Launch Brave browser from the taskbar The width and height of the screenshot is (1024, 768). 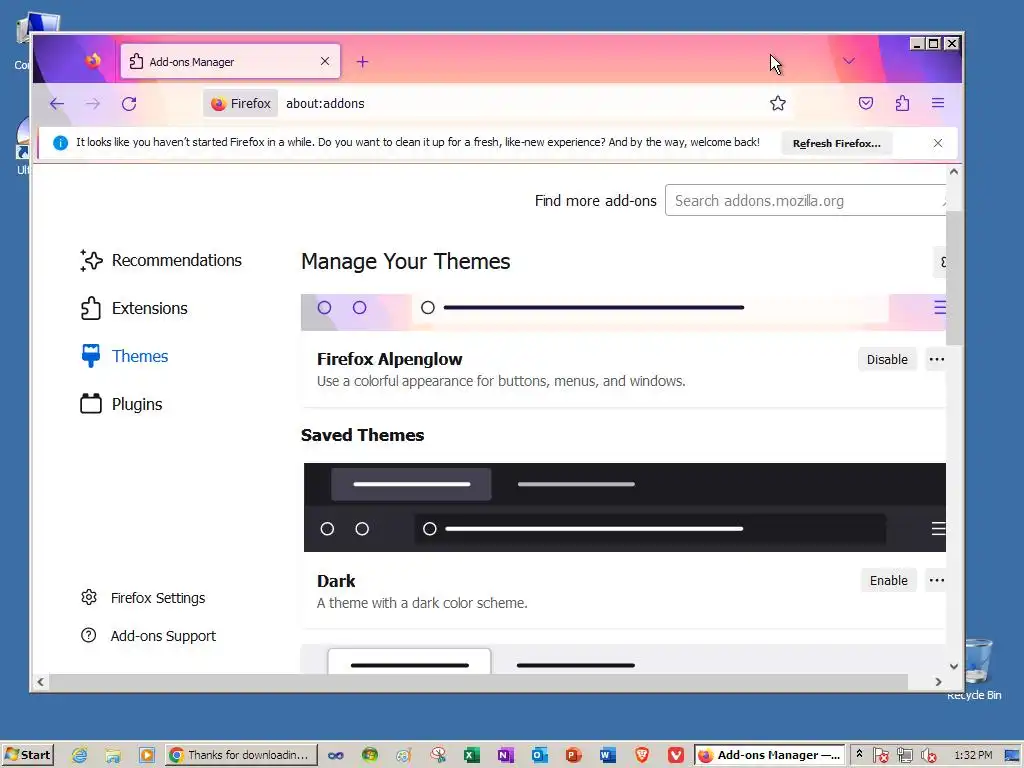[x=642, y=755]
